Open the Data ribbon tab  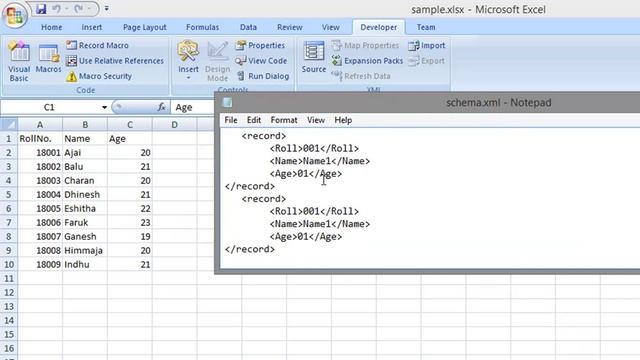tap(248, 27)
